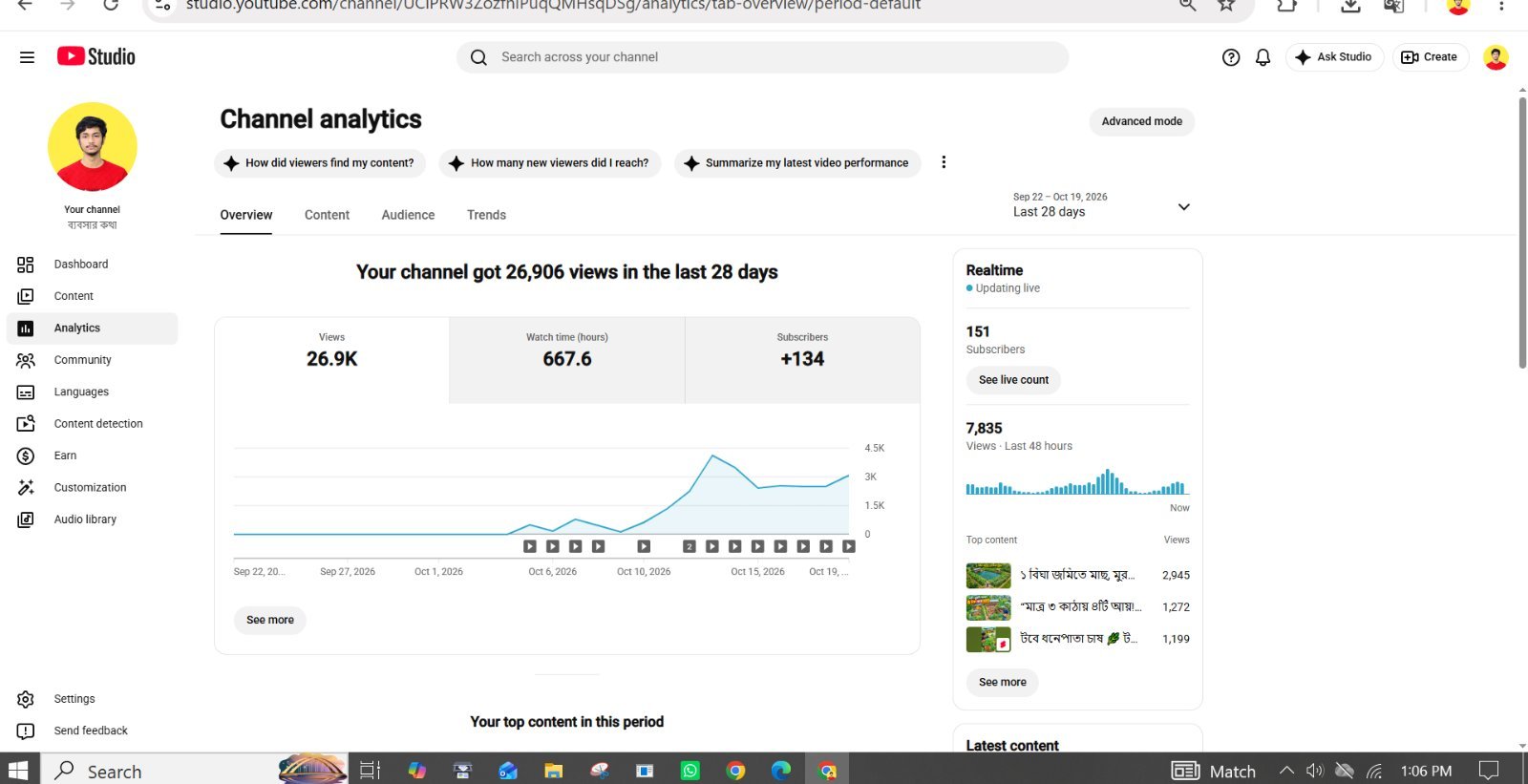
Task: Click See more below the views chart
Action: 270,621
